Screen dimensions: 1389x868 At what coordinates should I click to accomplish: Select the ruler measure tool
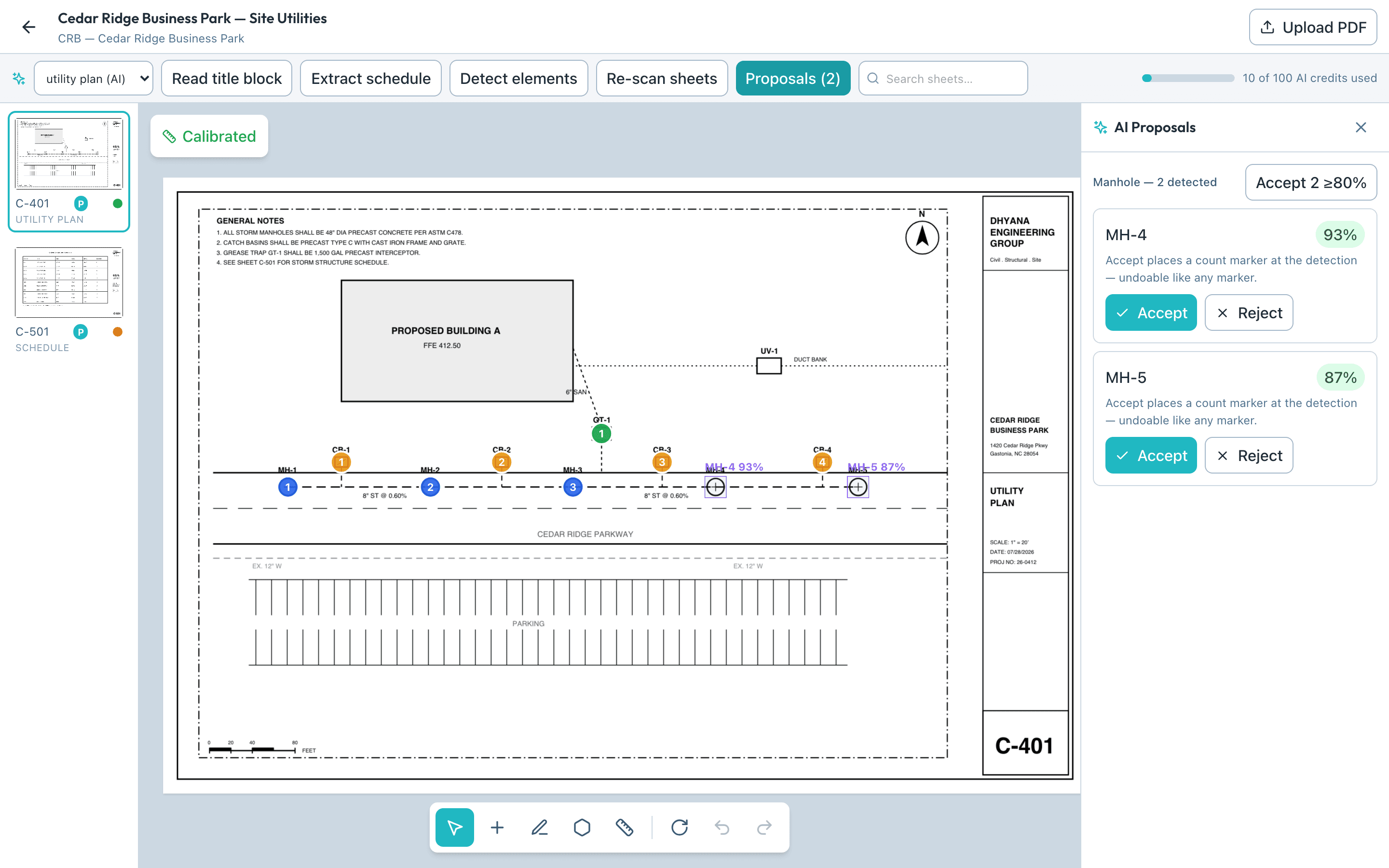pos(625,828)
